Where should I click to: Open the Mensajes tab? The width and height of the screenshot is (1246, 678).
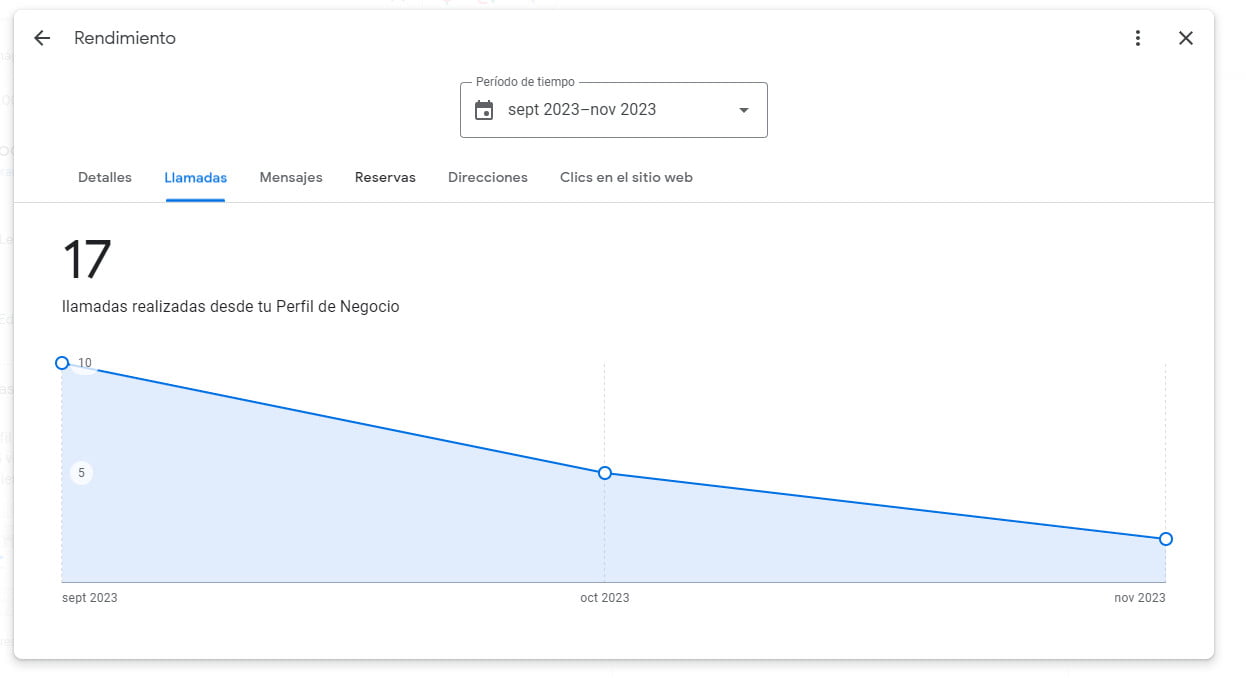(x=291, y=177)
